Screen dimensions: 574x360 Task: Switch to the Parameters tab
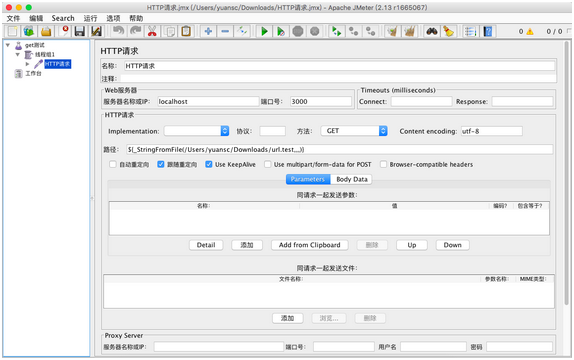pyautogui.click(x=308, y=179)
